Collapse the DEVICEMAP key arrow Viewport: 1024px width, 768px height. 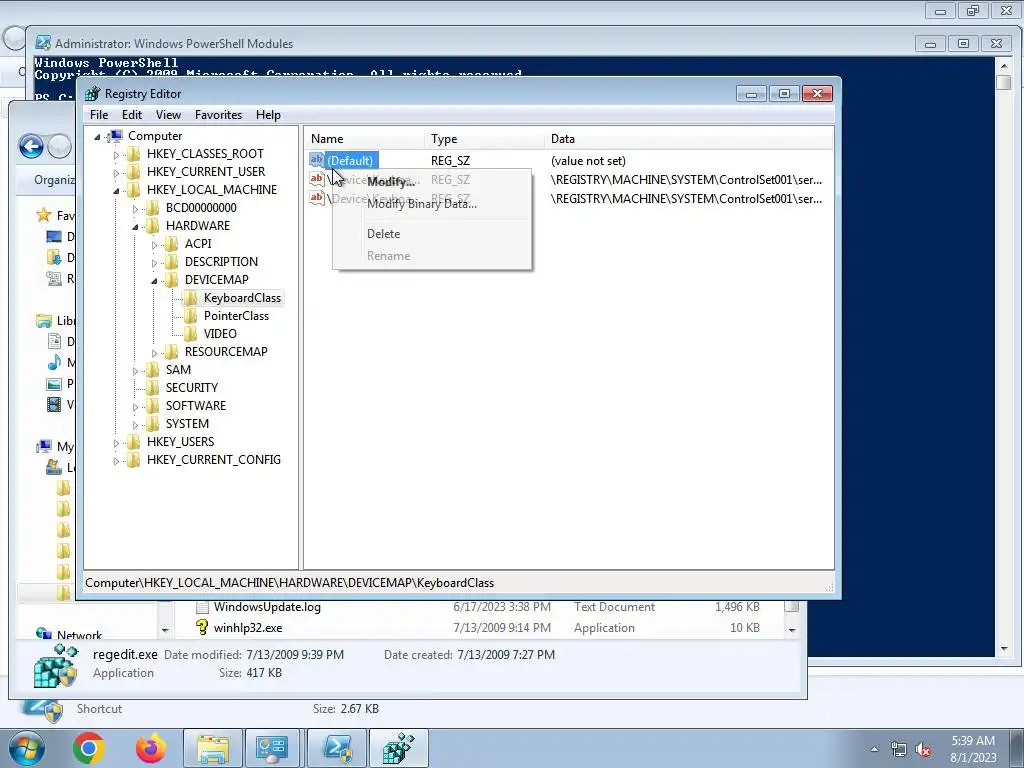coord(154,281)
